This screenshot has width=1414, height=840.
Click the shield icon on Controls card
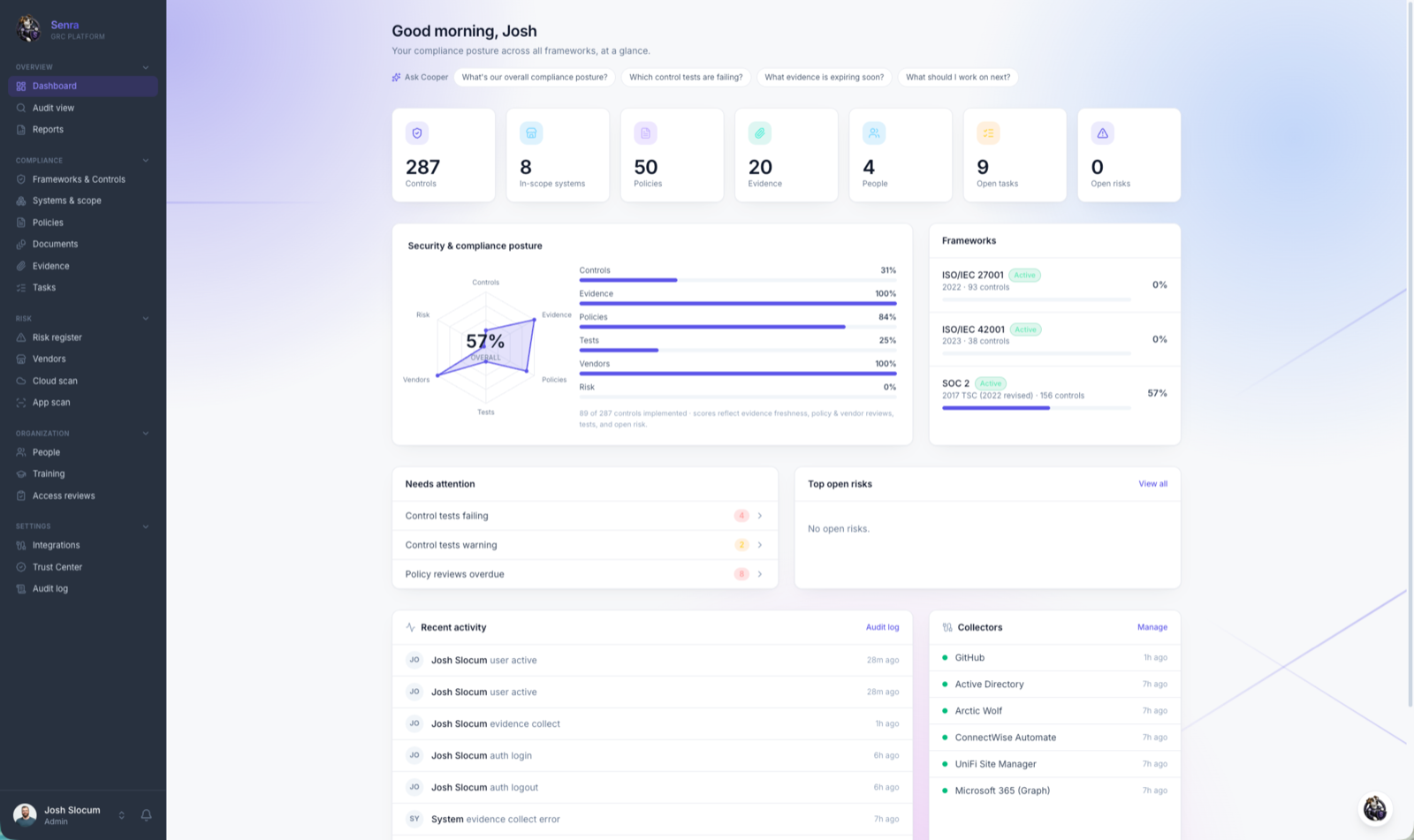(x=417, y=133)
